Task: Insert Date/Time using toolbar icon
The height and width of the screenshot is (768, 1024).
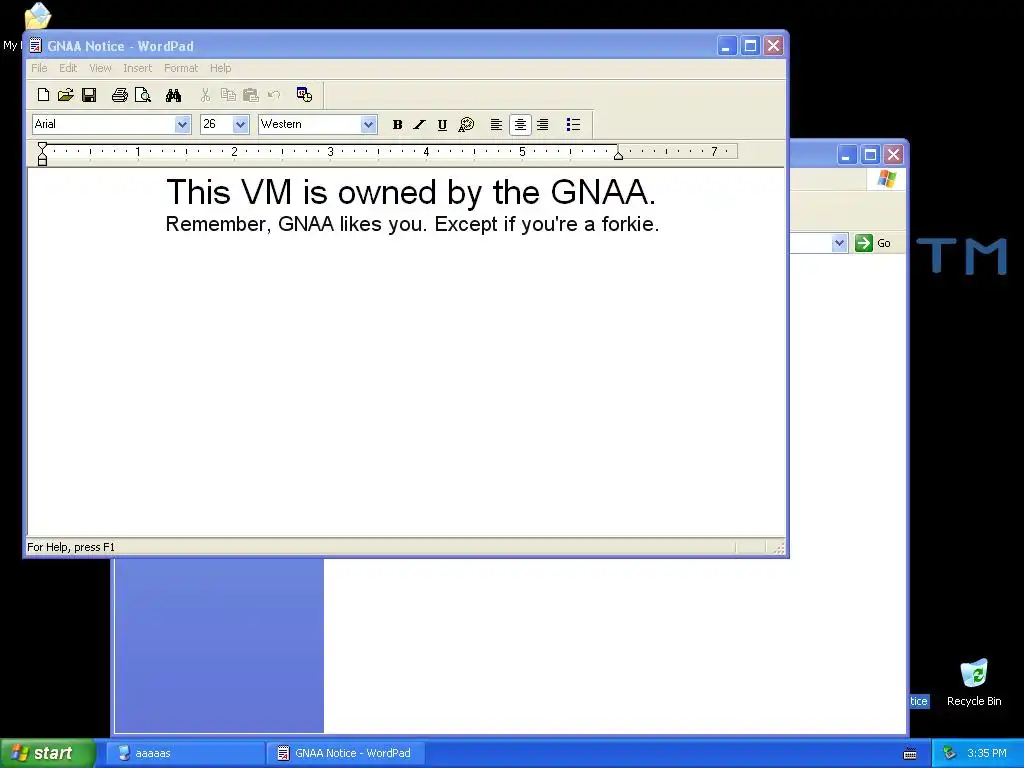Action: click(x=304, y=95)
